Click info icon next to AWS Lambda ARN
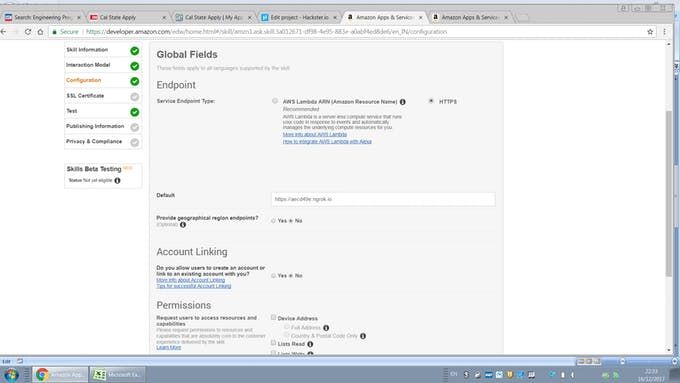 (x=402, y=102)
